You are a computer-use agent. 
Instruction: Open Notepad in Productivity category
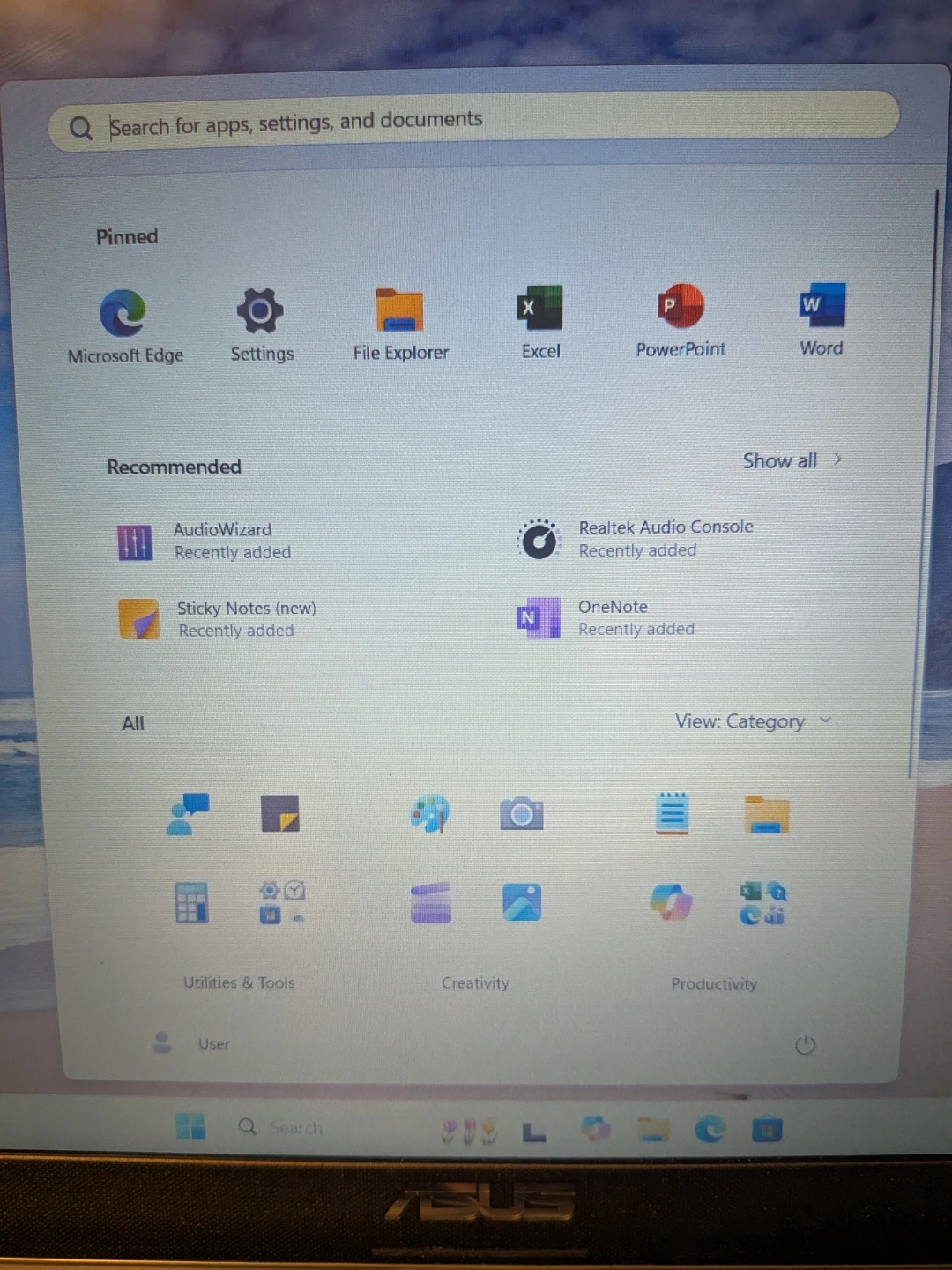[x=673, y=813]
